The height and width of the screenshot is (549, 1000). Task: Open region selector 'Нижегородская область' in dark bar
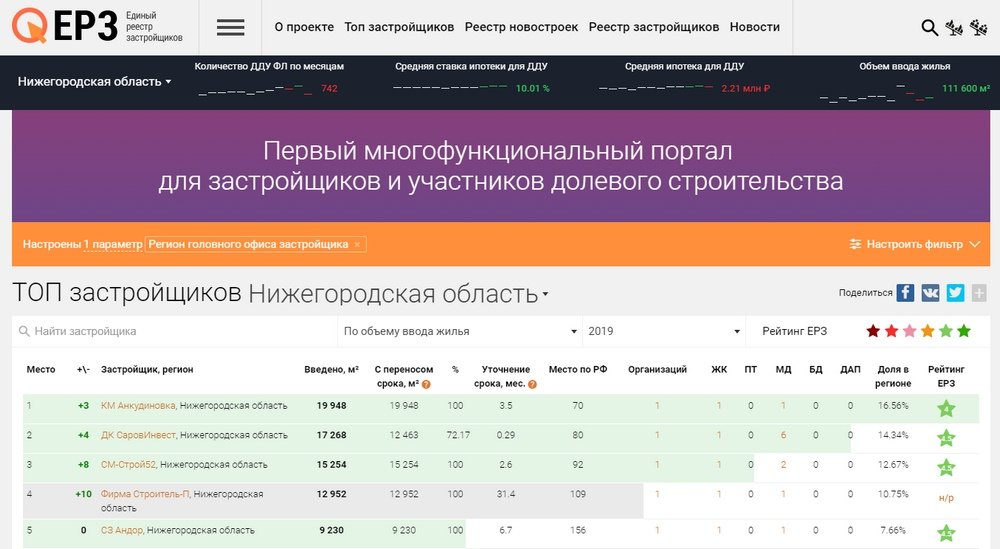pyautogui.click(x=94, y=82)
